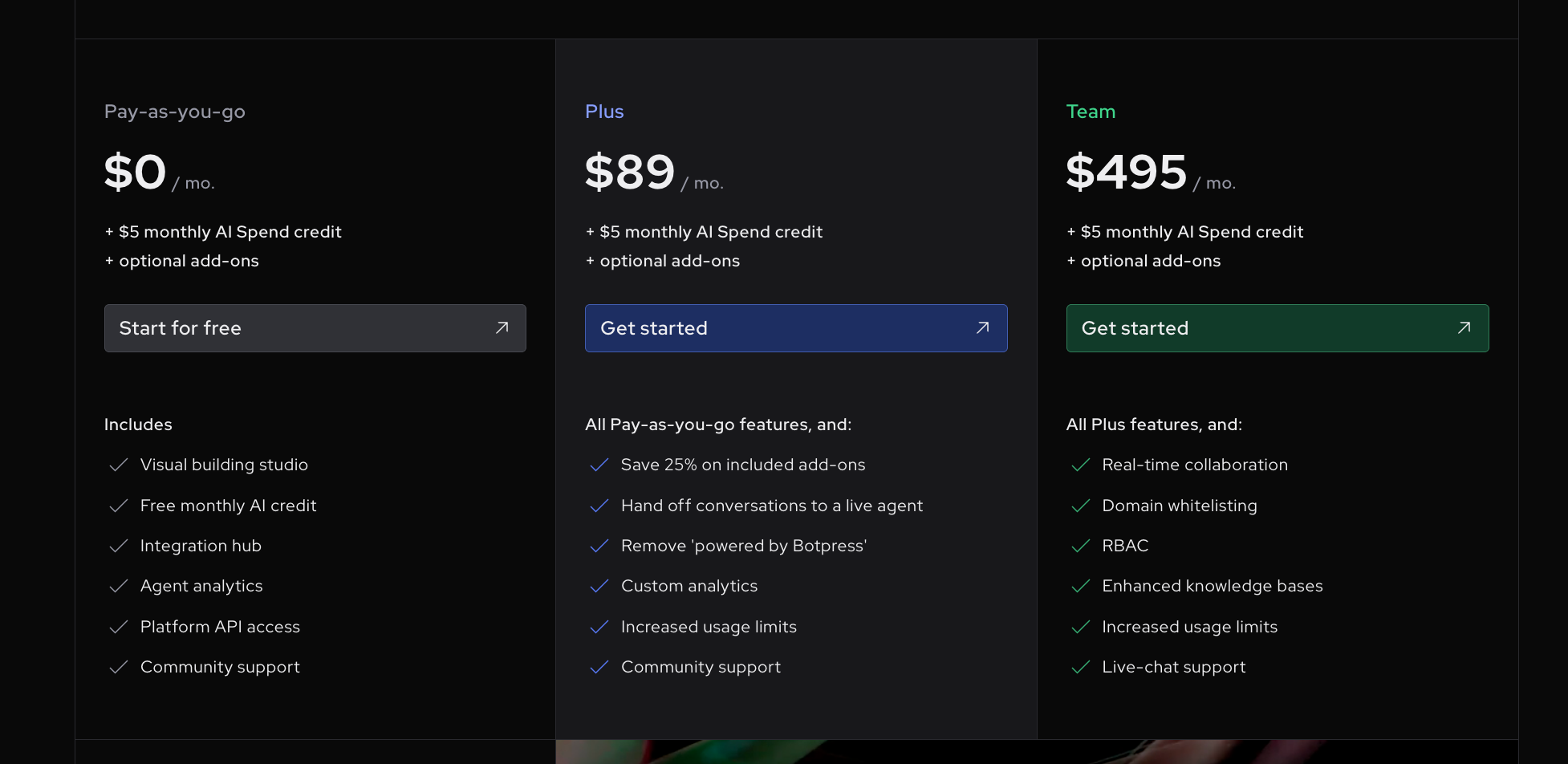Click the $495 per month price

pyautogui.click(x=1126, y=173)
